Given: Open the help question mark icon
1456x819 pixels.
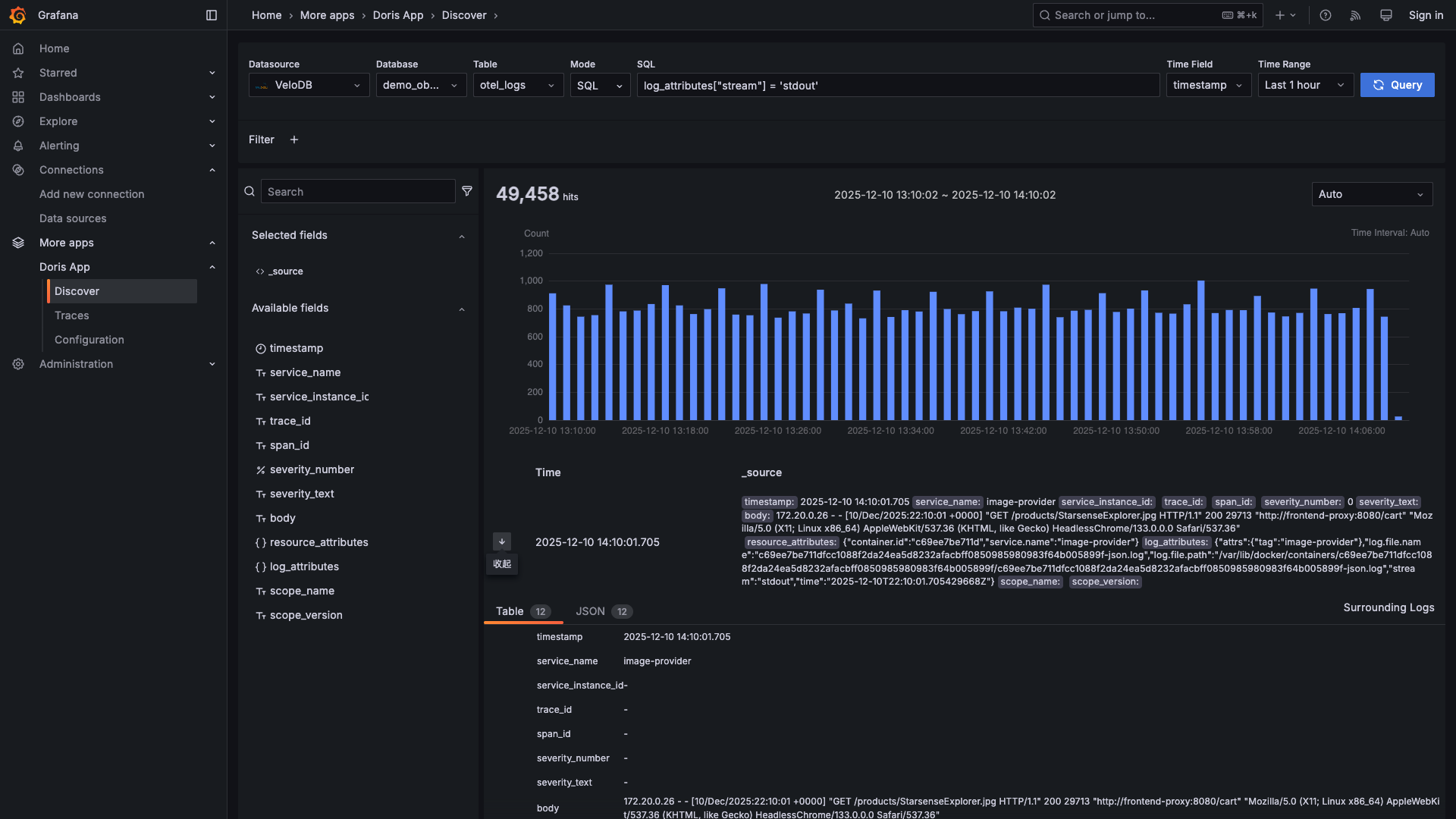Looking at the screenshot, I should pos(1326,15).
